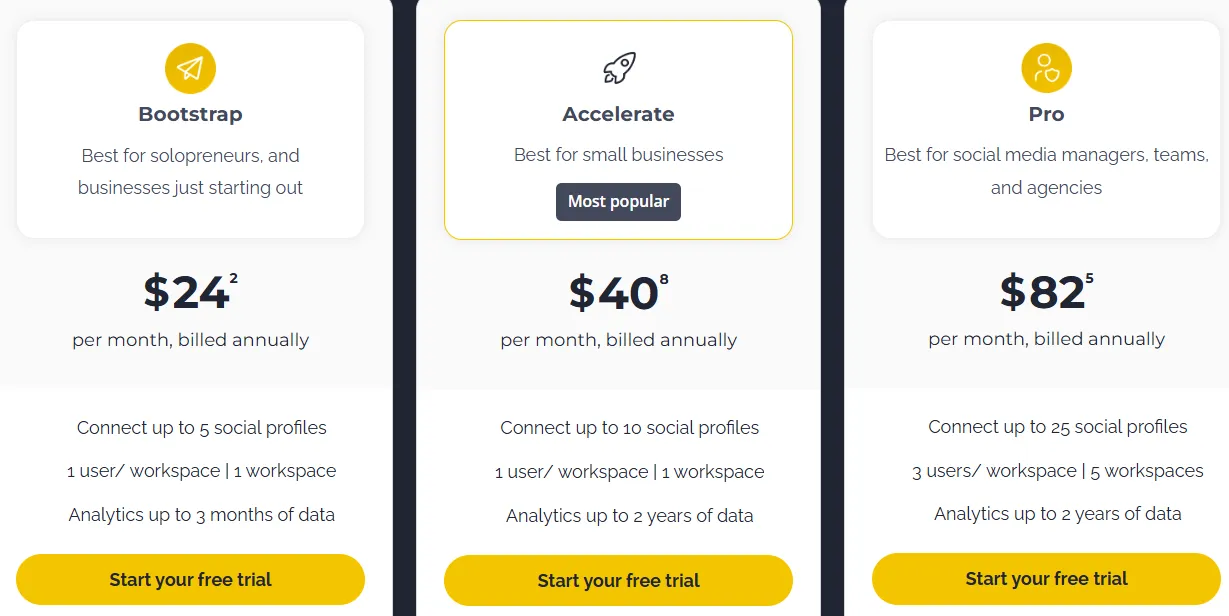Select the Bootstrap plan heading

pos(190,114)
